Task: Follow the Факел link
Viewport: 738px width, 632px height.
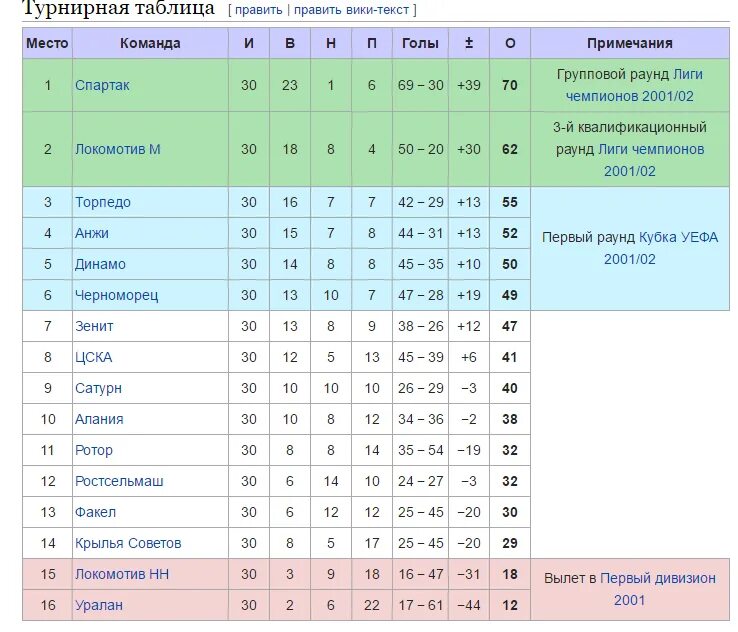Action: click(x=96, y=512)
